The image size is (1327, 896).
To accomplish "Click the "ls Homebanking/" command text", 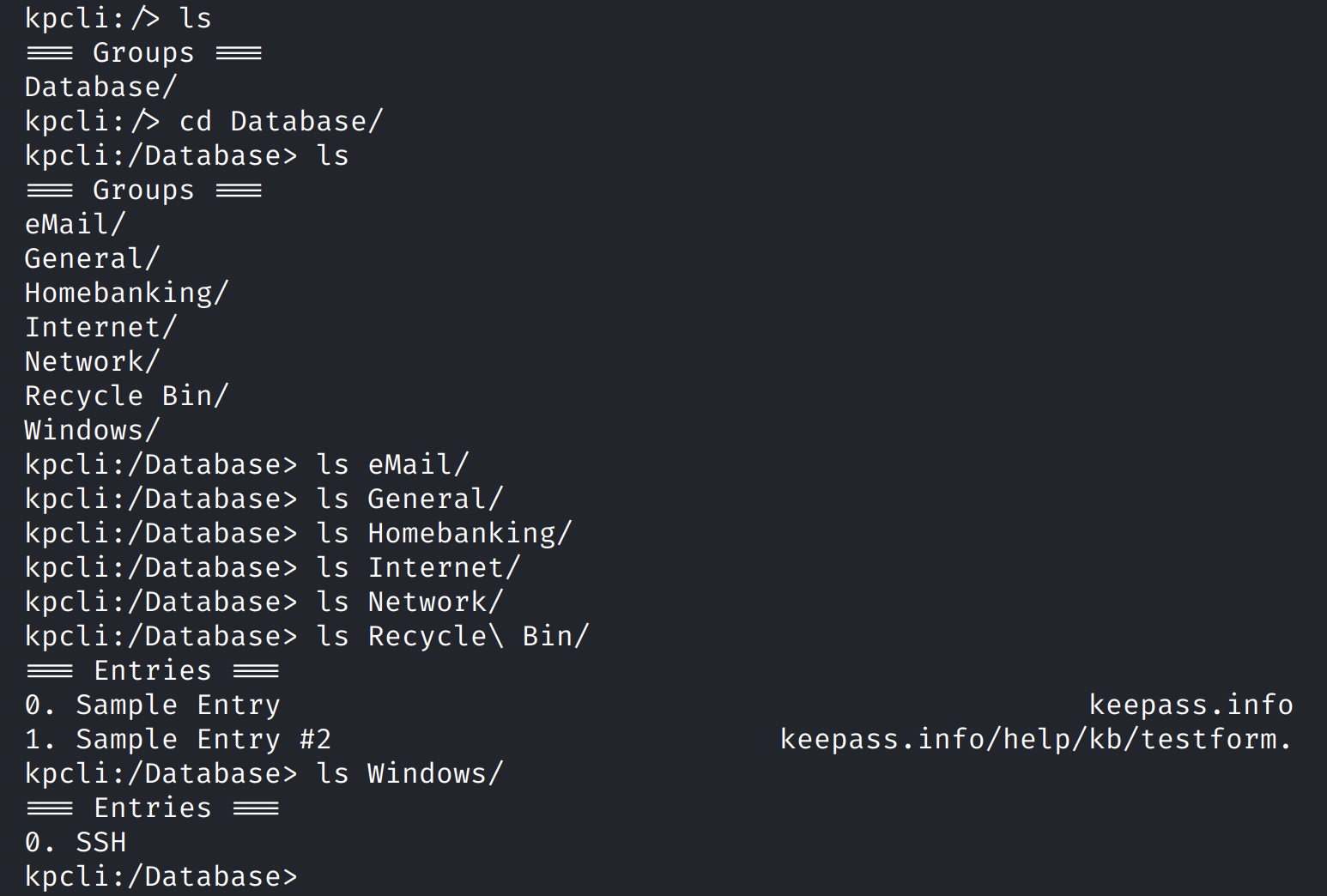I will click(x=444, y=533).
